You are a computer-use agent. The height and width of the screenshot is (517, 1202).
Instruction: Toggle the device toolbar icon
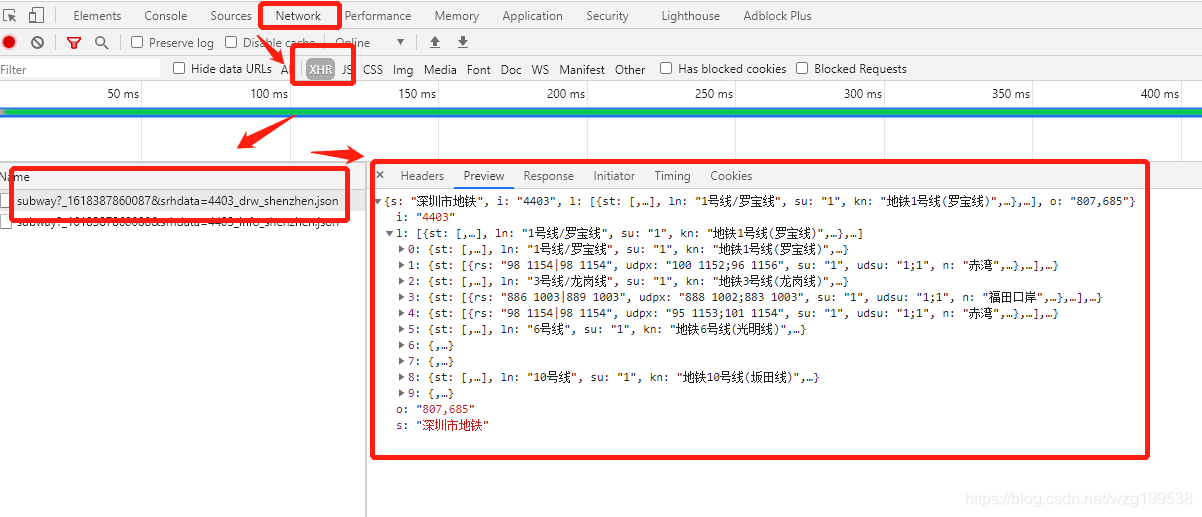[x=36, y=15]
